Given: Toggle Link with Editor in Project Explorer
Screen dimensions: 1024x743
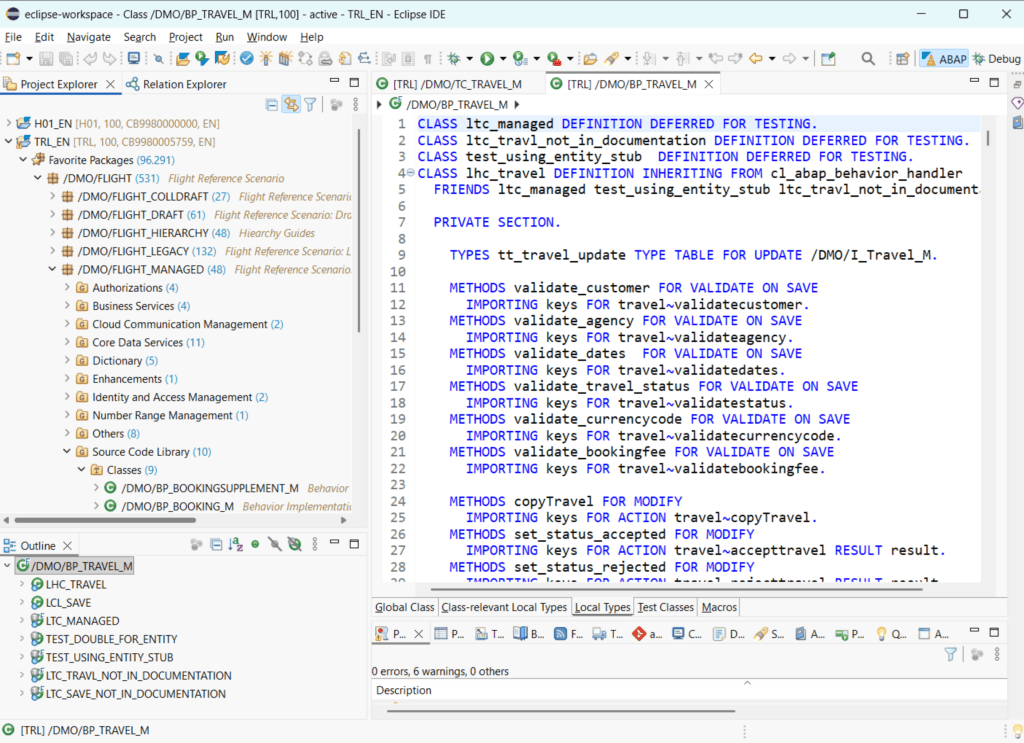Looking at the screenshot, I should pos(292,104).
